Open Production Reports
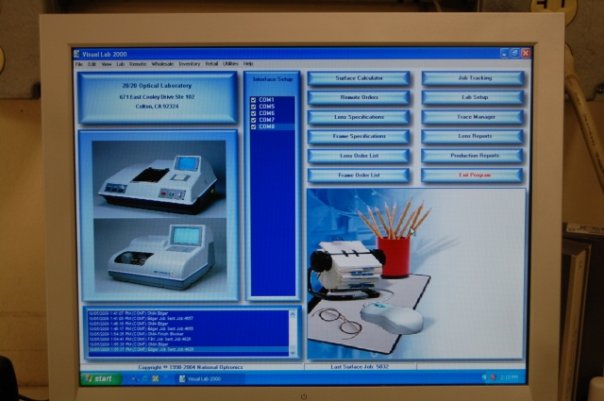This screenshot has height=401, width=604. click(x=473, y=156)
